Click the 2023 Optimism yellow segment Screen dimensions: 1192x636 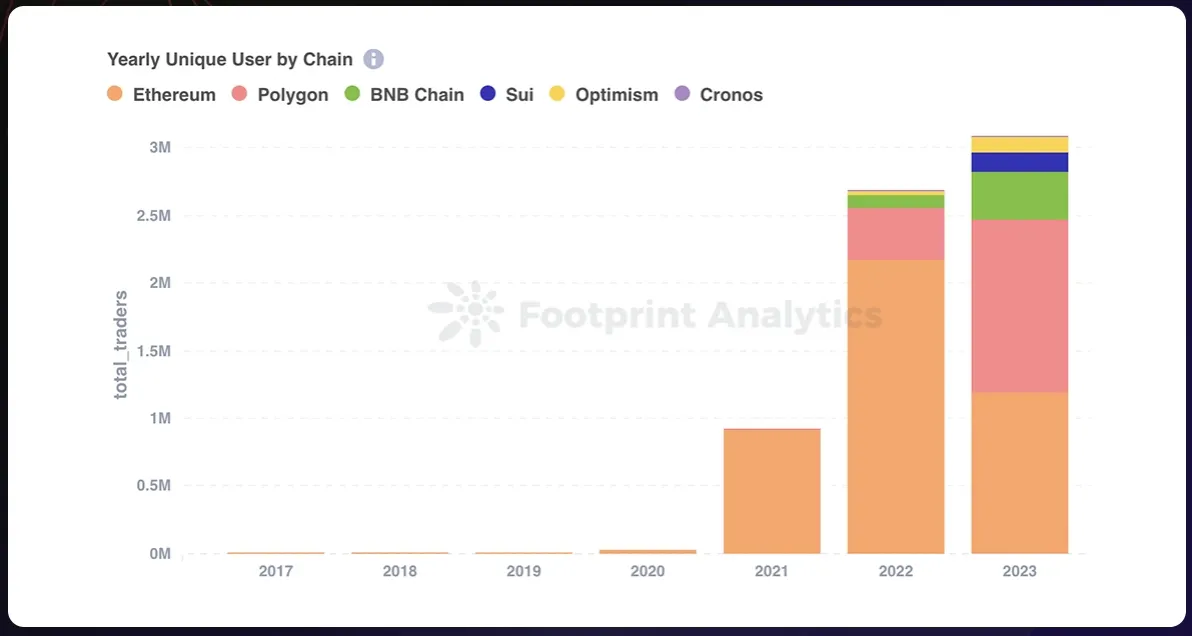(x=1019, y=145)
